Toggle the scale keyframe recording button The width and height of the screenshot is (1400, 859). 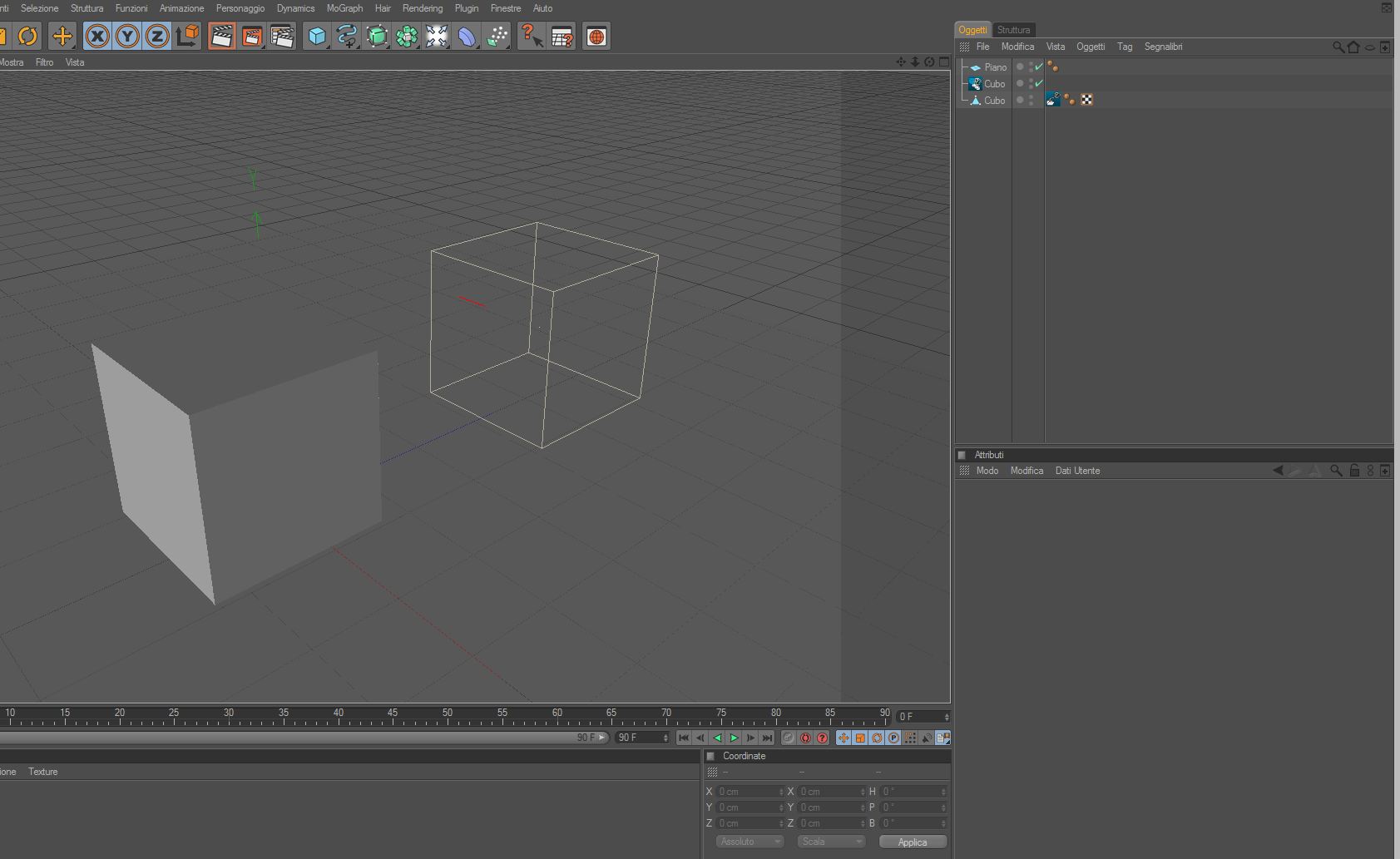(x=860, y=738)
